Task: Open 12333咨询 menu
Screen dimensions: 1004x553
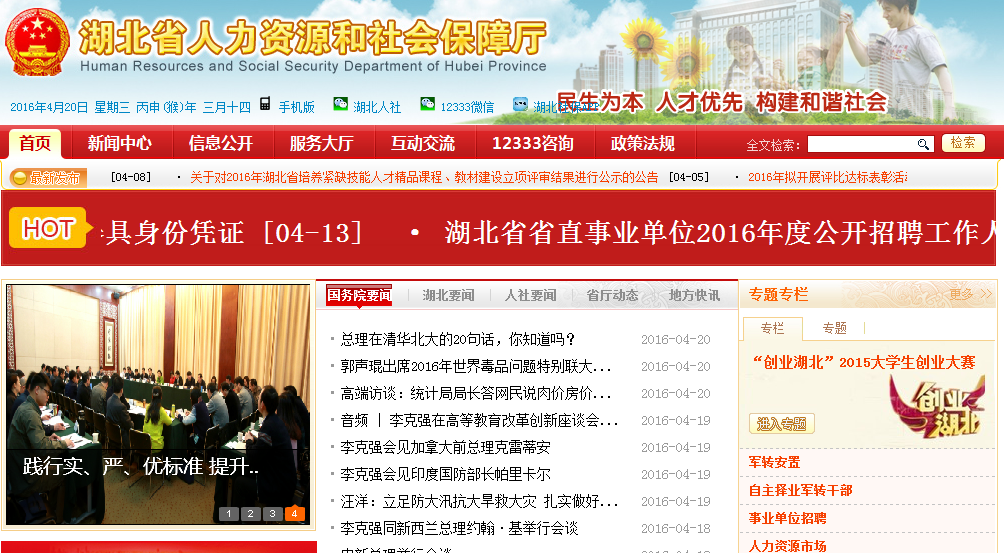Action: [x=533, y=143]
